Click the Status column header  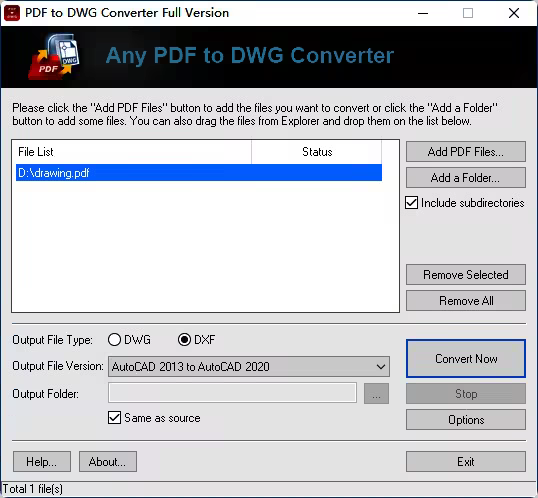click(x=316, y=152)
